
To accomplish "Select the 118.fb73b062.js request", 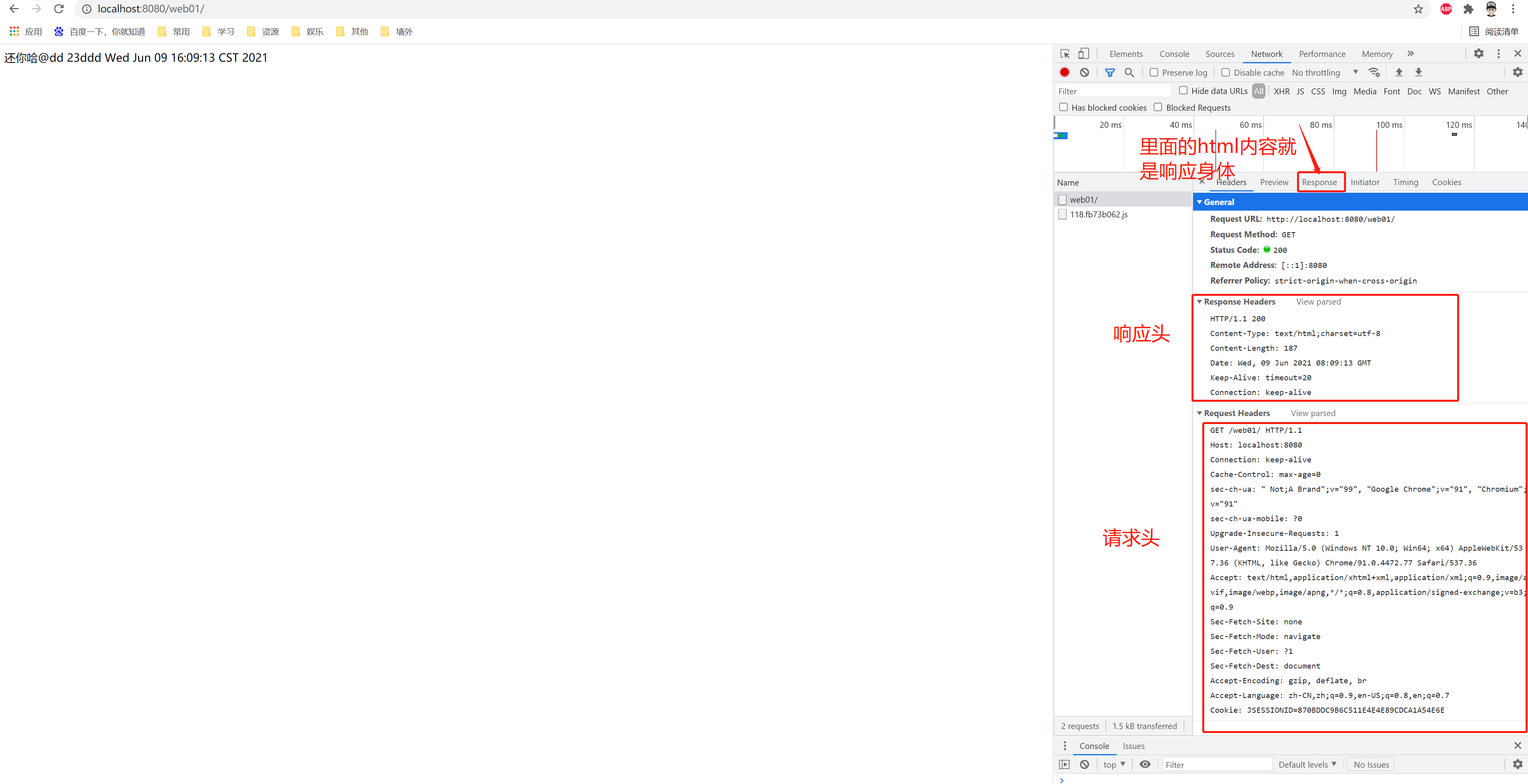I will [x=1099, y=215].
